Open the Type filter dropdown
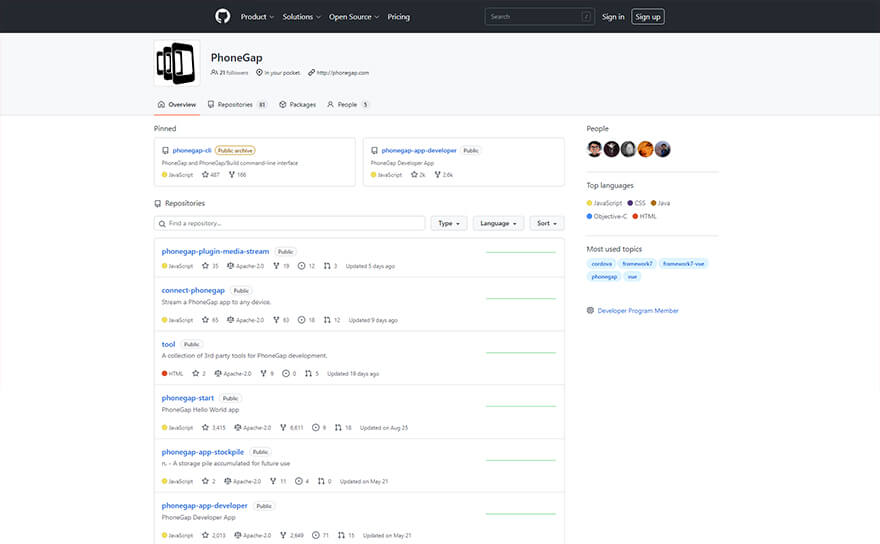The width and height of the screenshot is (880, 544). click(x=449, y=223)
